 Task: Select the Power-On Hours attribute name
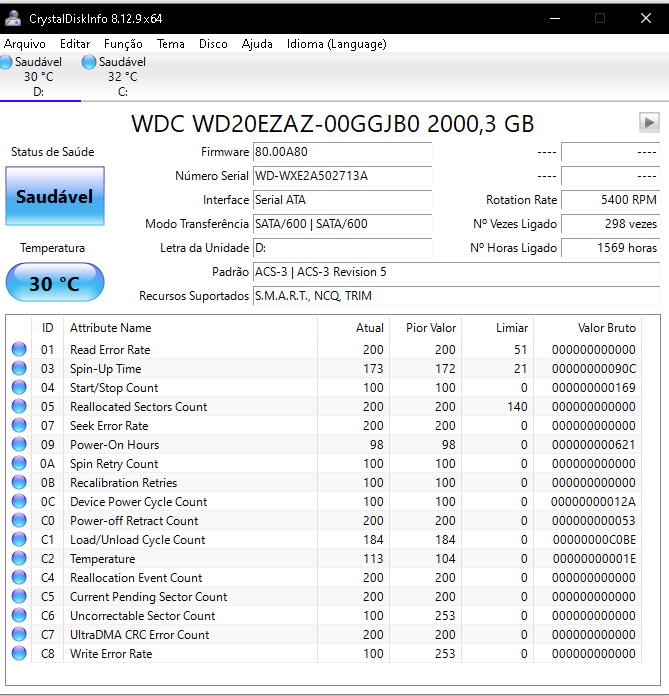click(x=115, y=445)
